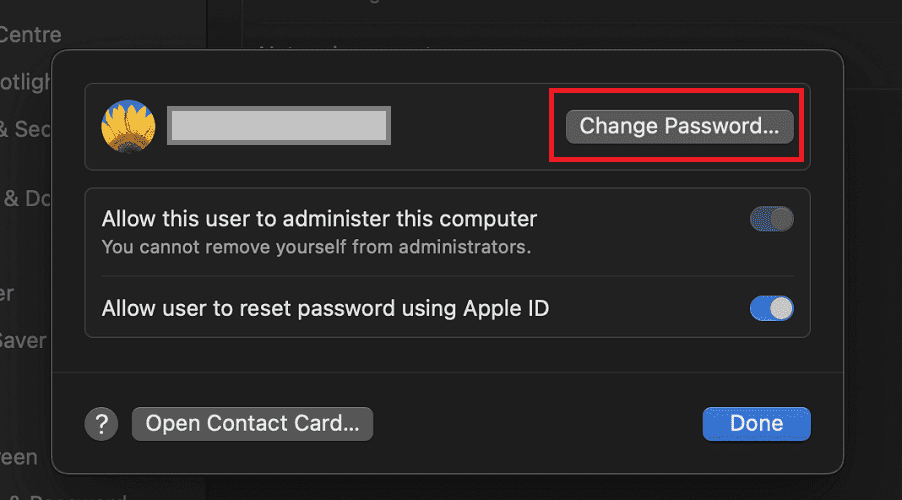Click the Change Password button
This screenshot has width=902, height=500.
click(679, 127)
